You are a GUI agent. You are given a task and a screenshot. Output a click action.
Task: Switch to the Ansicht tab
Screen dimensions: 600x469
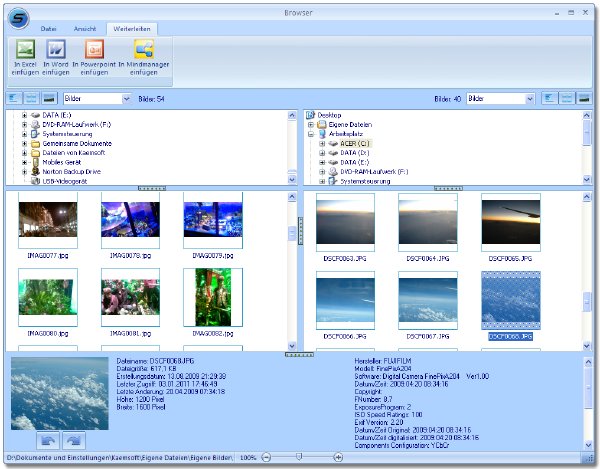tap(85, 29)
